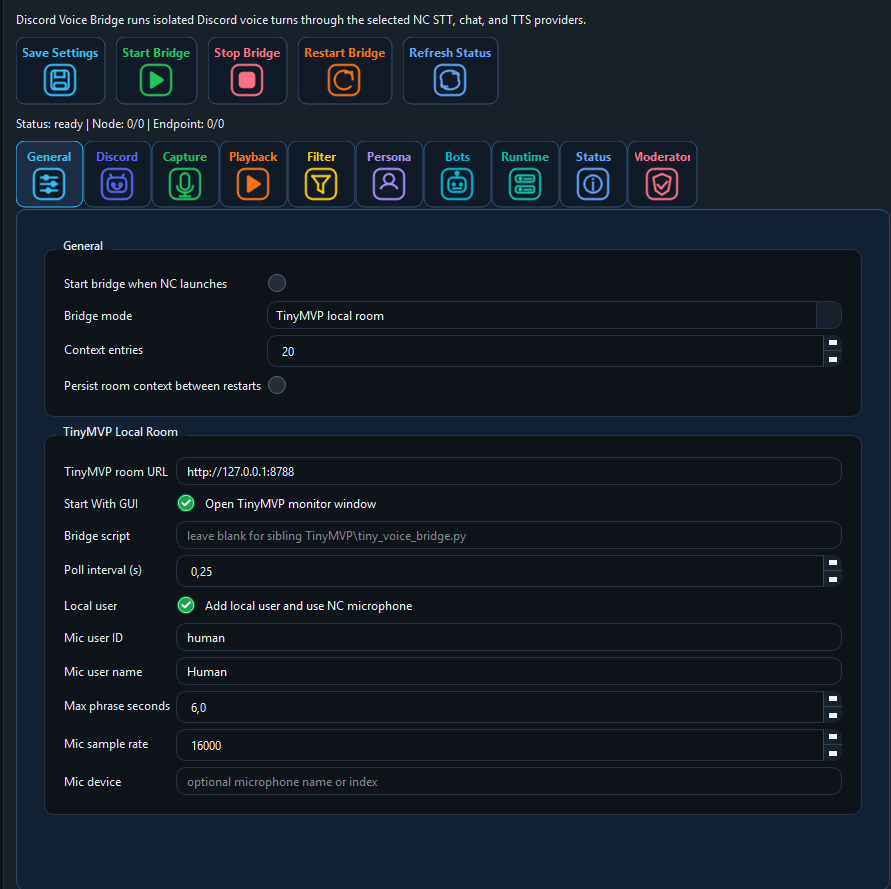Uncheck Add local user and use NC microphone
The image size is (891, 889).
click(x=186, y=605)
